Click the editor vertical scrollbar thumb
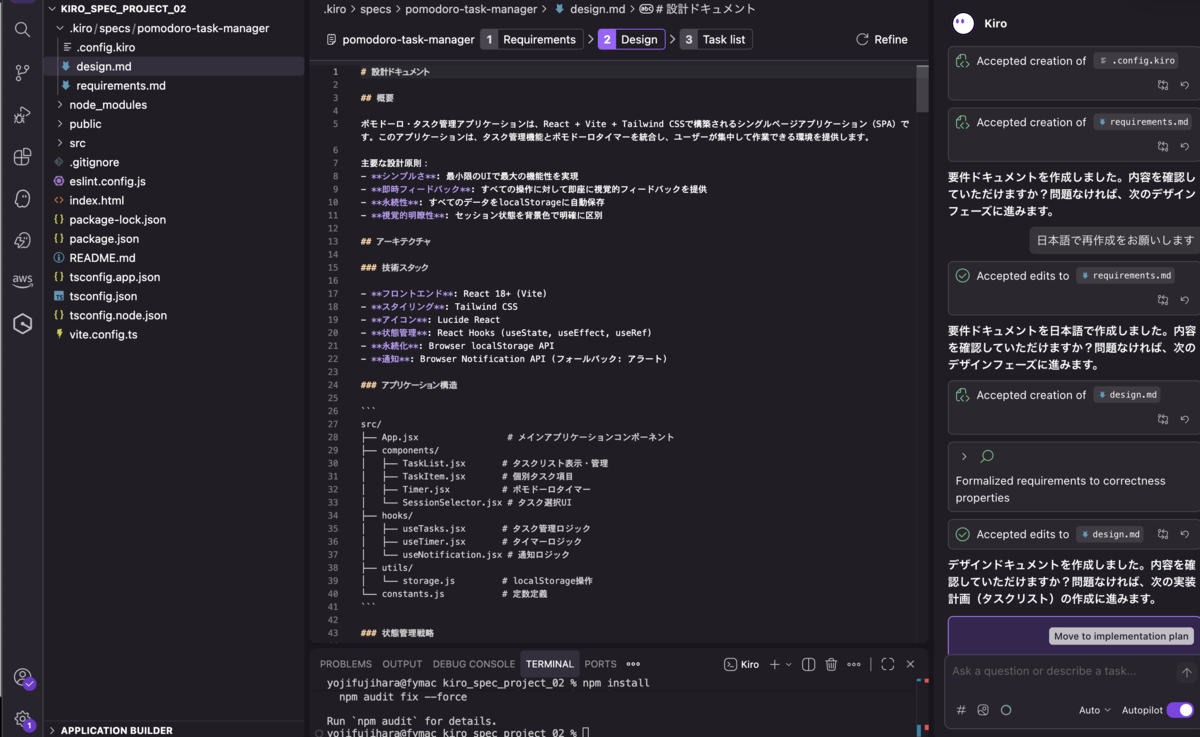This screenshot has height=737, width=1200. [922, 90]
